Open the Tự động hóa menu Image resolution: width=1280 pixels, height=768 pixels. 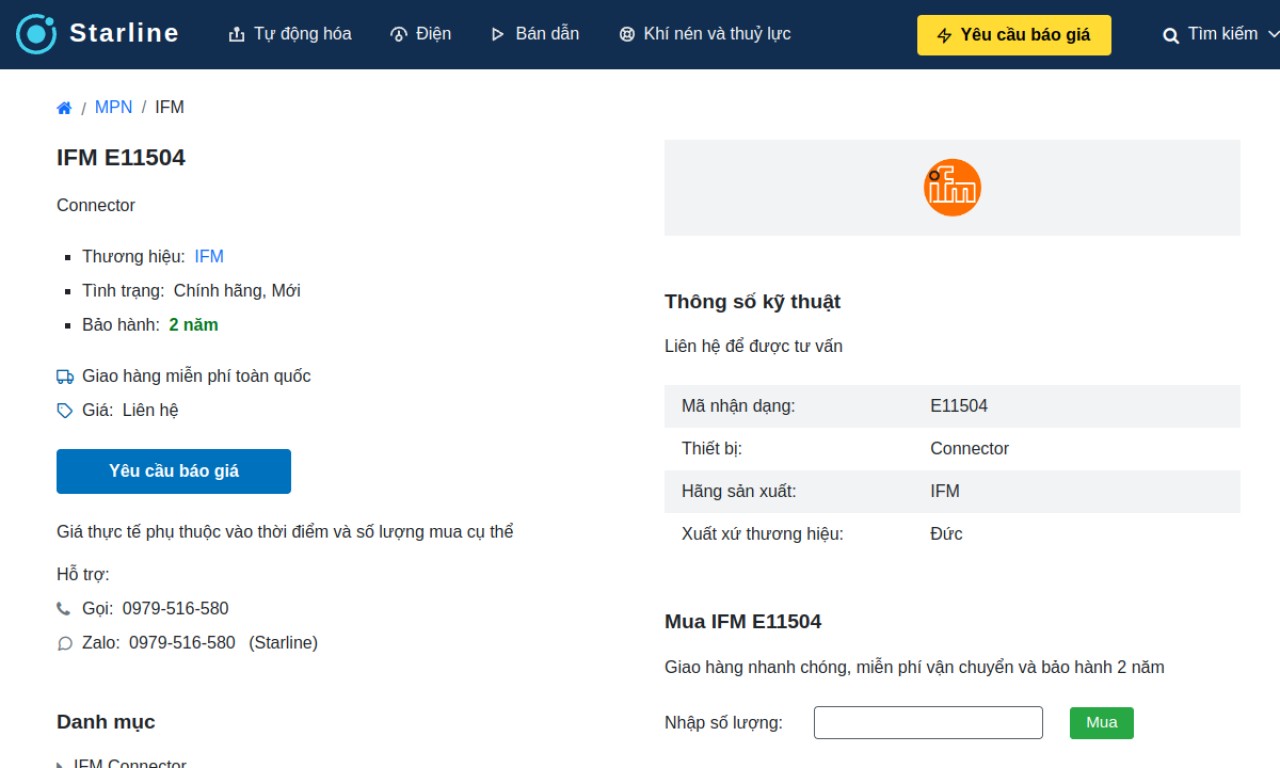[x=290, y=34]
